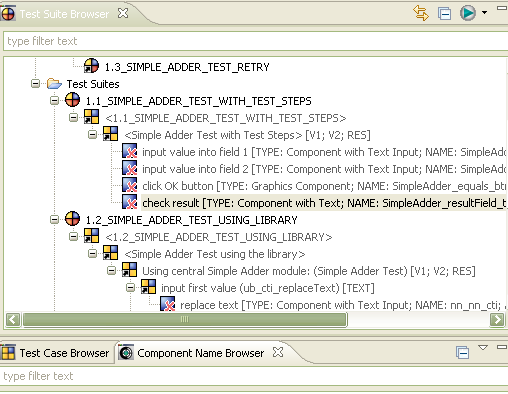Open the dropdown arrow beside the play button

pyautogui.click(x=484, y=13)
